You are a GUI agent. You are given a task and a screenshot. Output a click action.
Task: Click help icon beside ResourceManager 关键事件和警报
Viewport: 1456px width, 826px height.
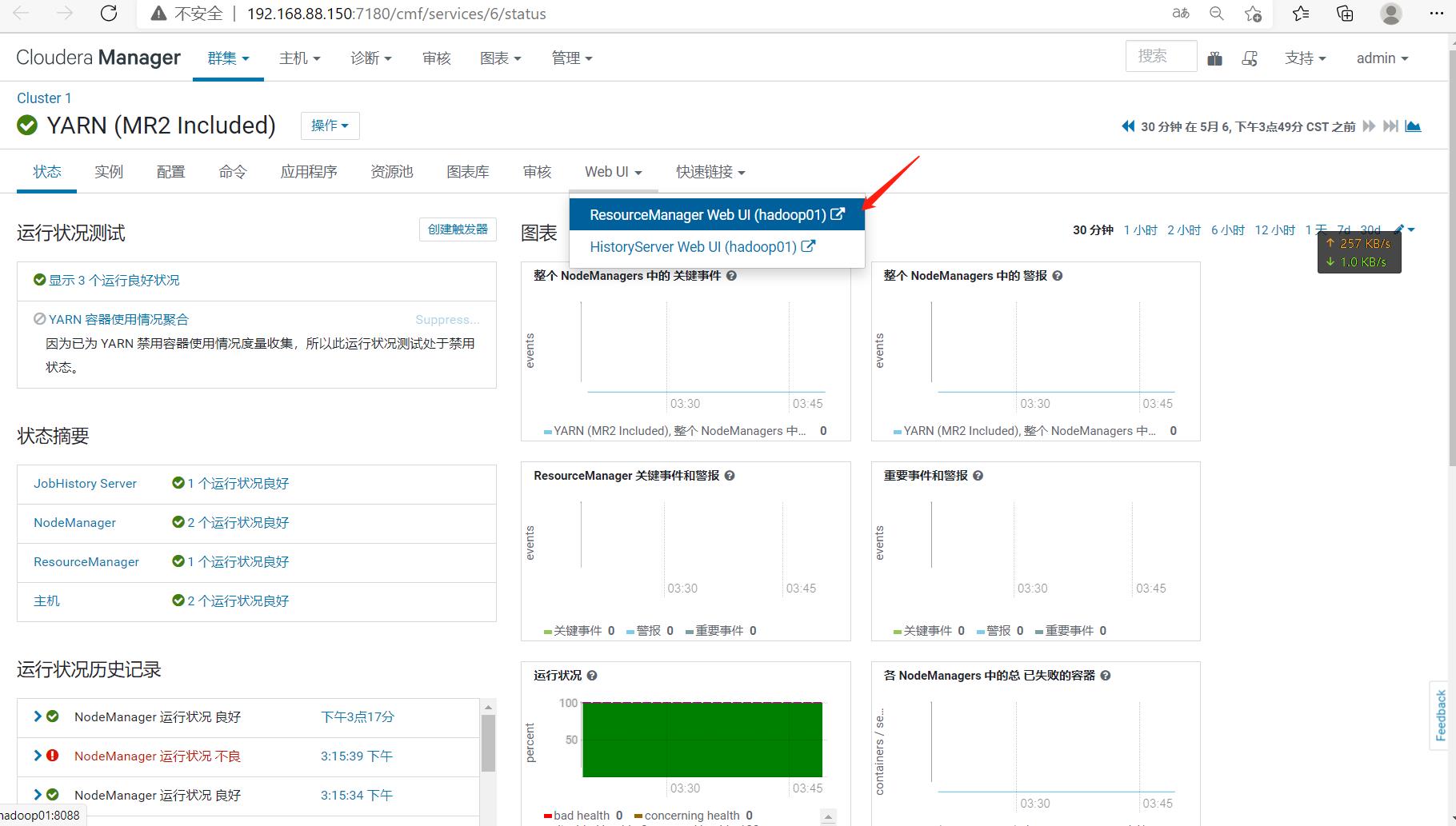(x=730, y=476)
